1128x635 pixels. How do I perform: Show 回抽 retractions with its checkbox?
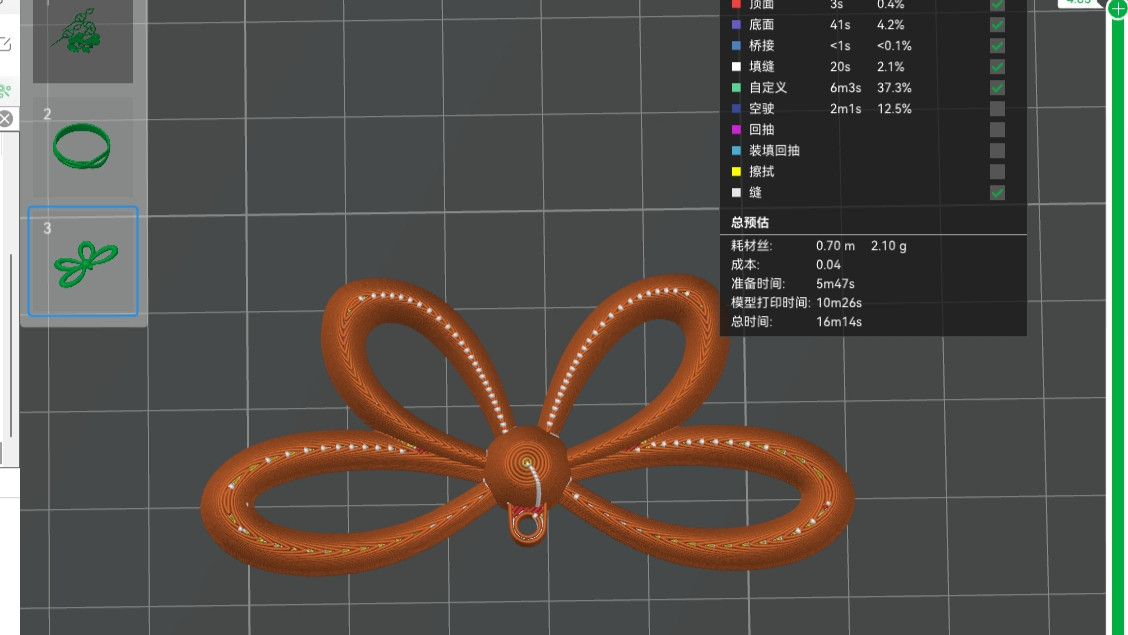coord(997,130)
